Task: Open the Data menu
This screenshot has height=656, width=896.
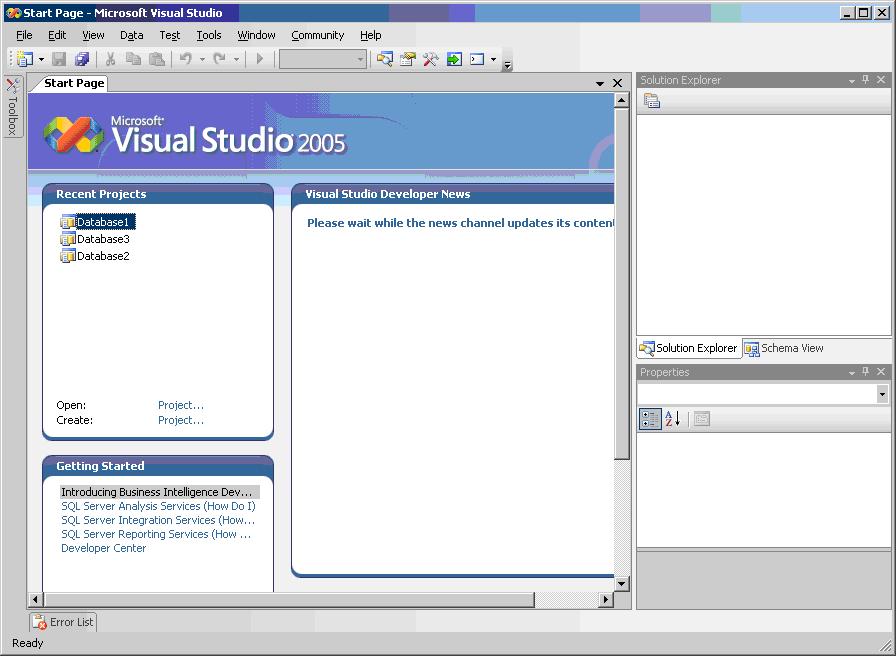Action: 131,35
